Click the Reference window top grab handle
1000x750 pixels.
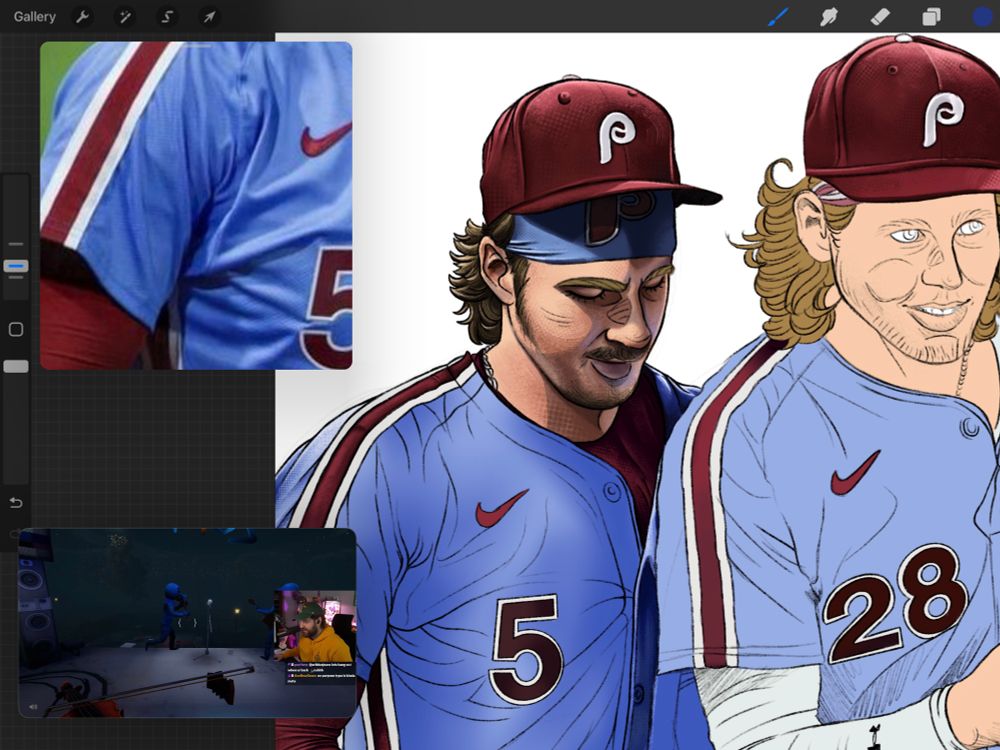196,46
